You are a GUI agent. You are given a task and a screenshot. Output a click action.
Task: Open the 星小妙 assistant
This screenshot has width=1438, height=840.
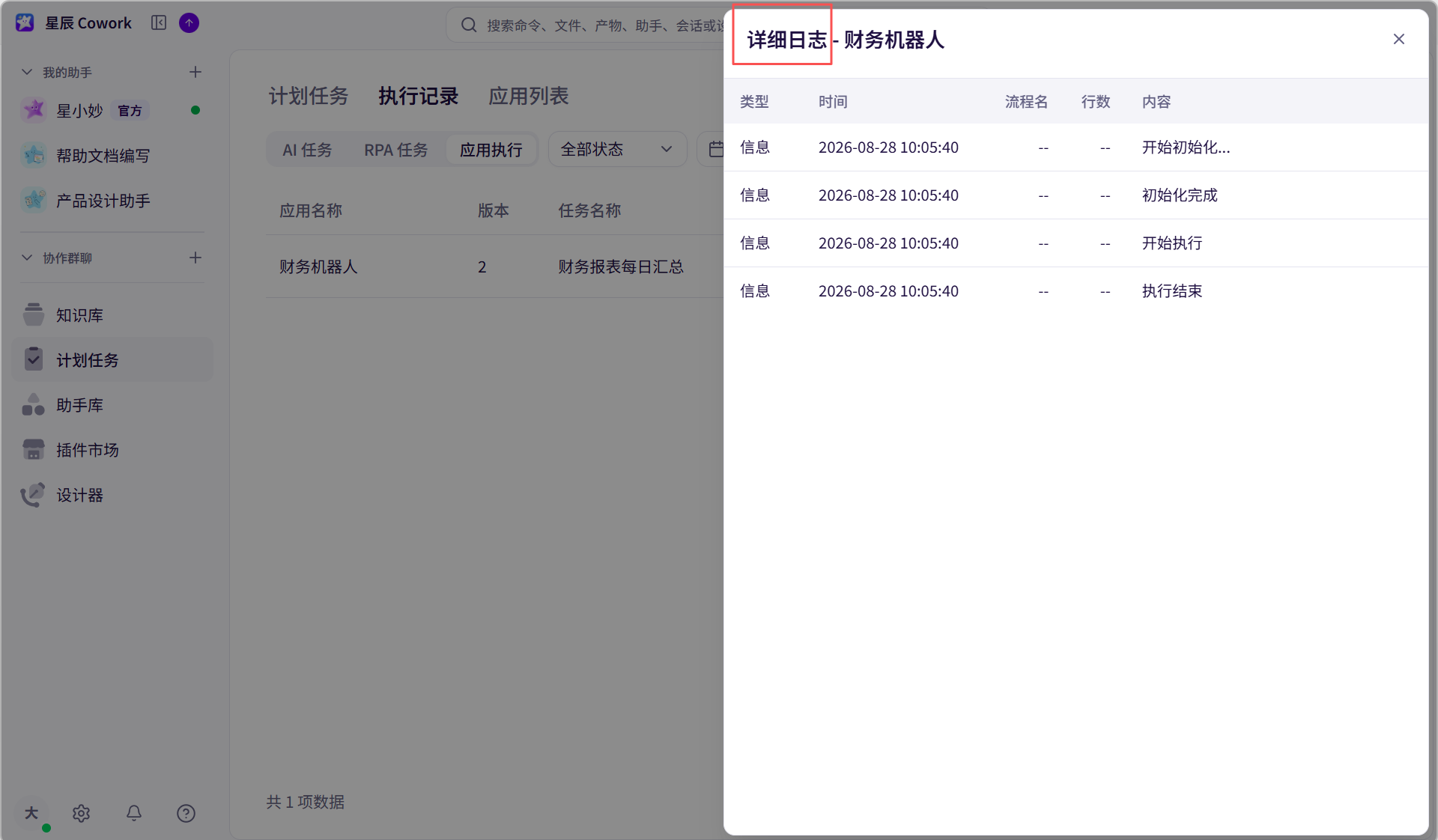tap(112, 110)
